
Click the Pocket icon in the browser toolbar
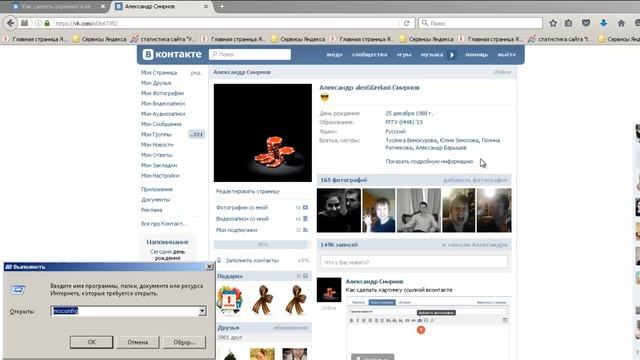pos(586,23)
